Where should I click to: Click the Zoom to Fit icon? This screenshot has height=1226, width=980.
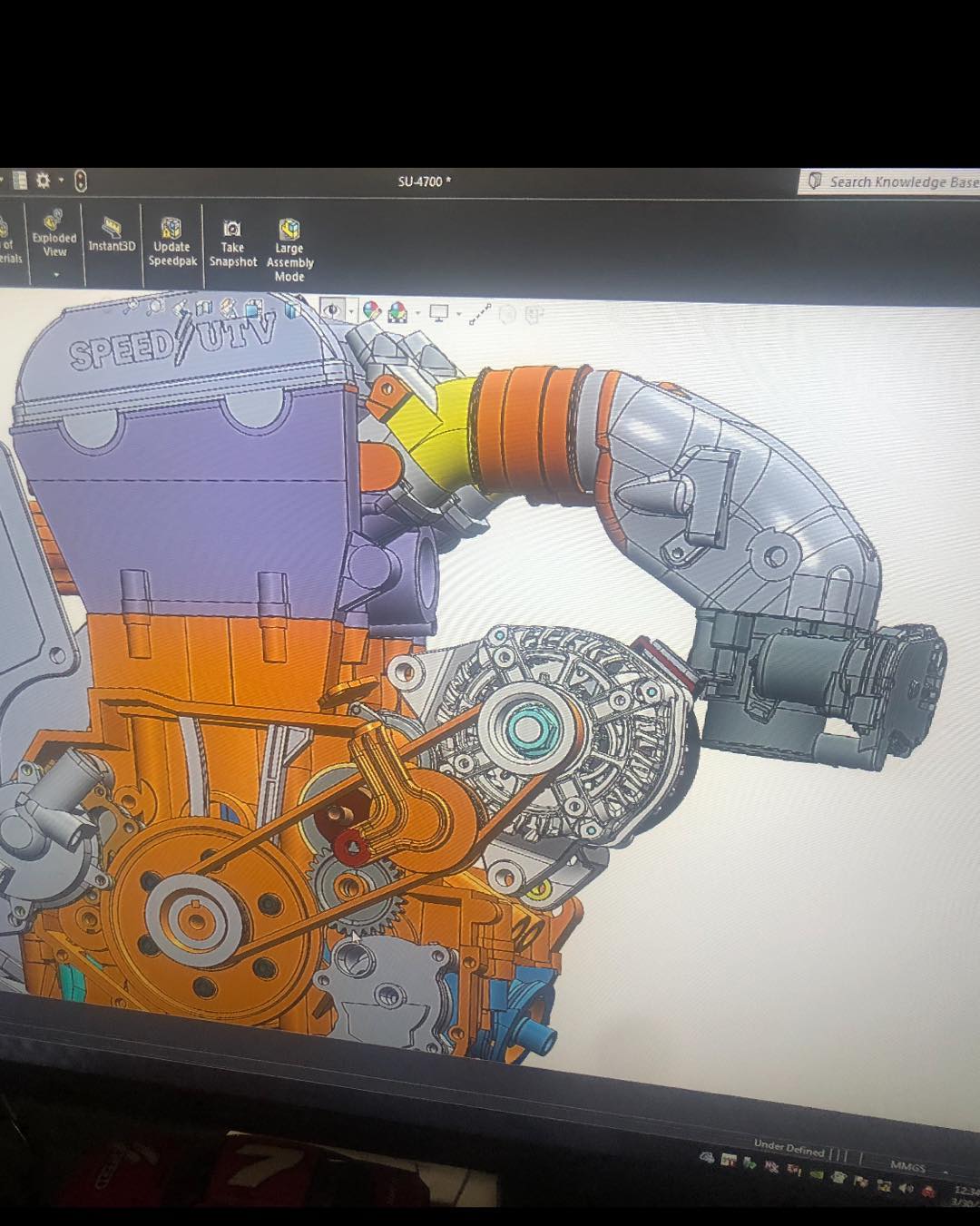click(132, 306)
